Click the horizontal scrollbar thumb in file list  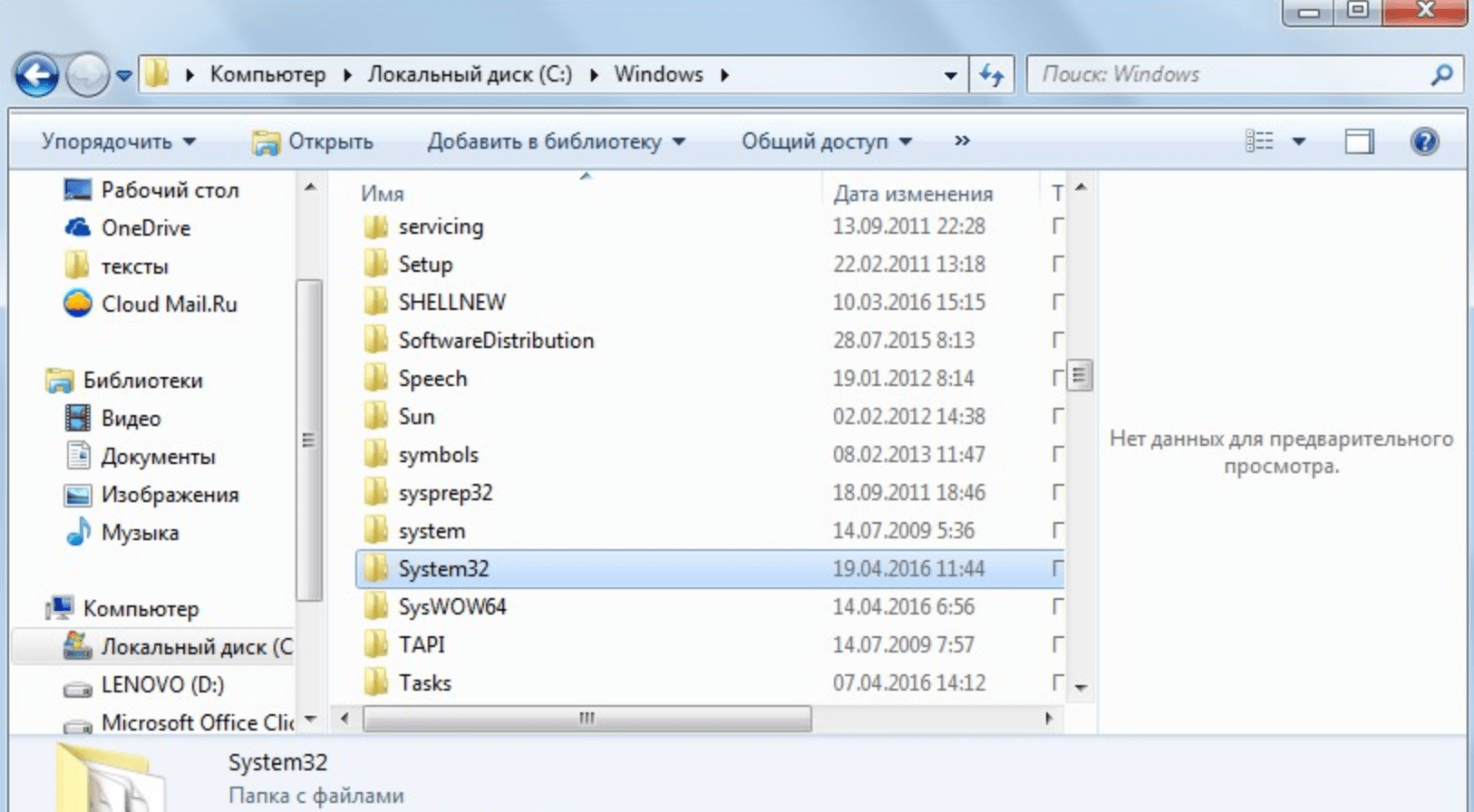[x=587, y=719]
